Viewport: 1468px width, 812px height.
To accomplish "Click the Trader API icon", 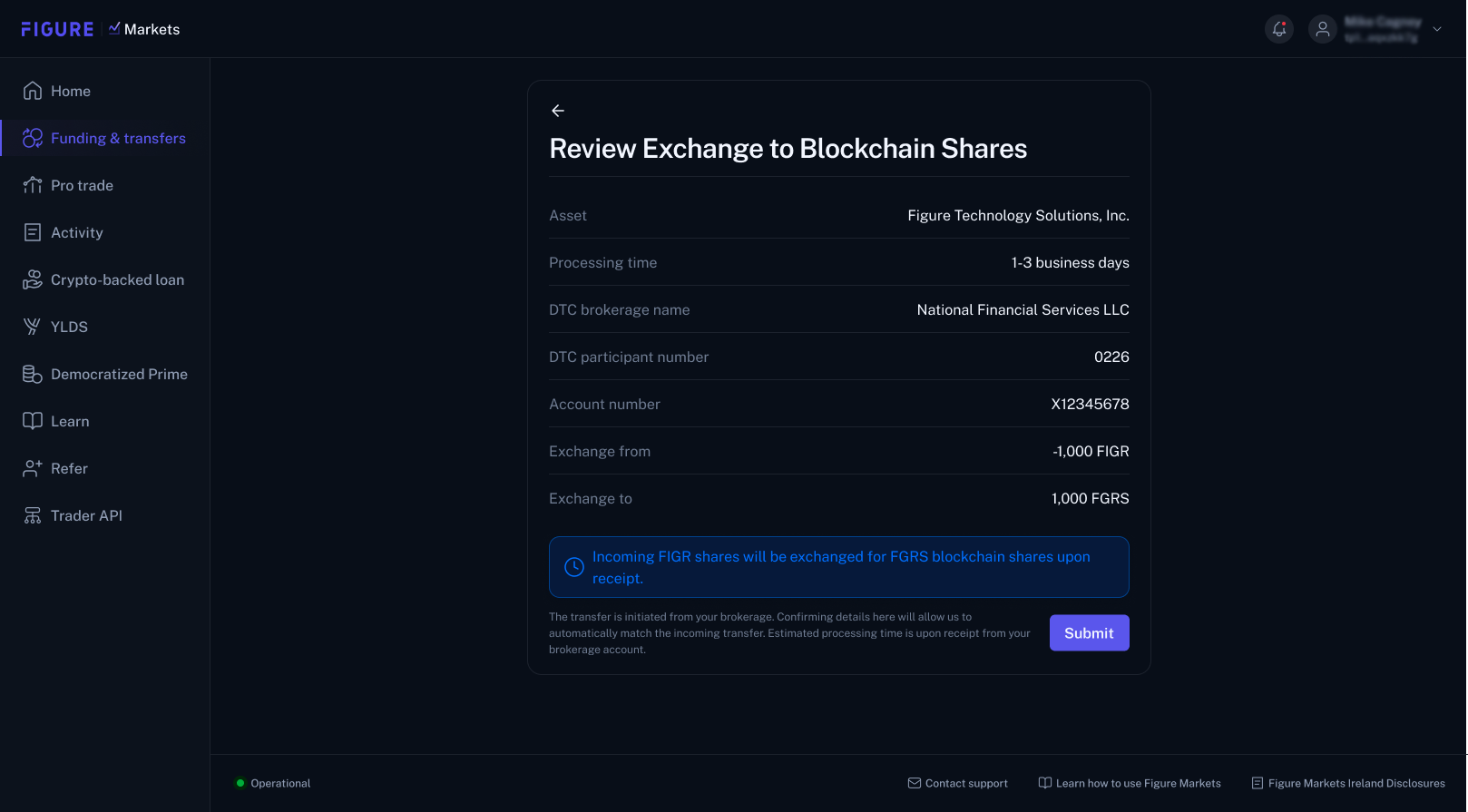I will coord(33,515).
